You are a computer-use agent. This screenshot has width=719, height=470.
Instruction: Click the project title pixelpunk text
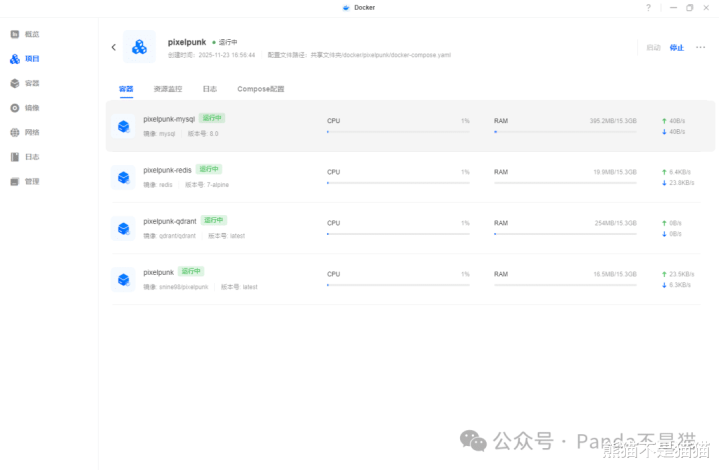(x=187, y=42)
